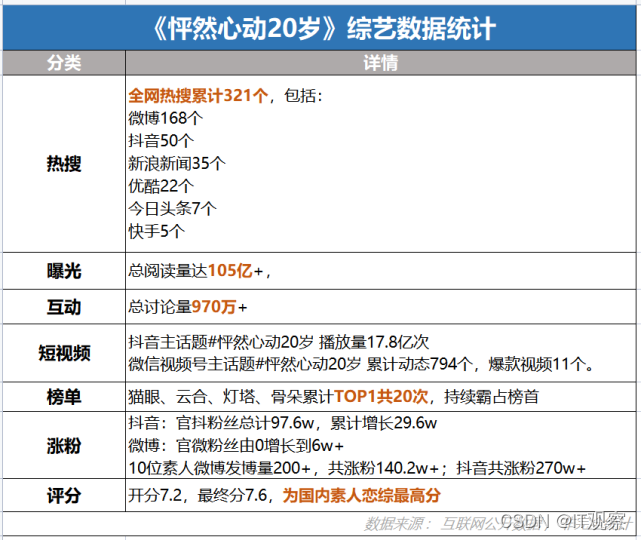
Task: Click the cell 总阅读量达105亿+
Action: [381, 271]
